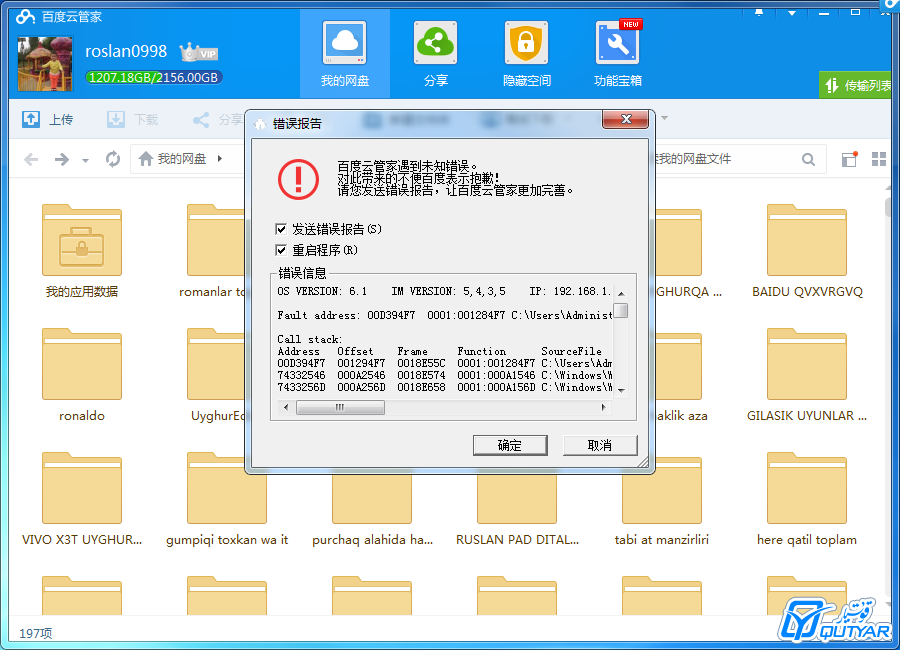The image size is (900, 650).
Task: Click 确定 in error dialog
Action: click(x=510, y=445)
